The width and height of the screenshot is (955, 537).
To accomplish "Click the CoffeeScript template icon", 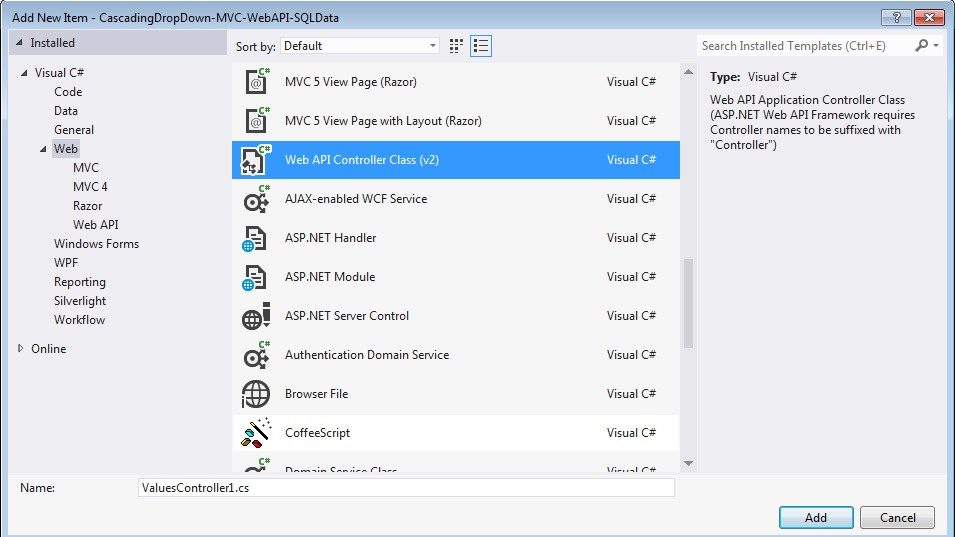I will [x=257, y=433].
